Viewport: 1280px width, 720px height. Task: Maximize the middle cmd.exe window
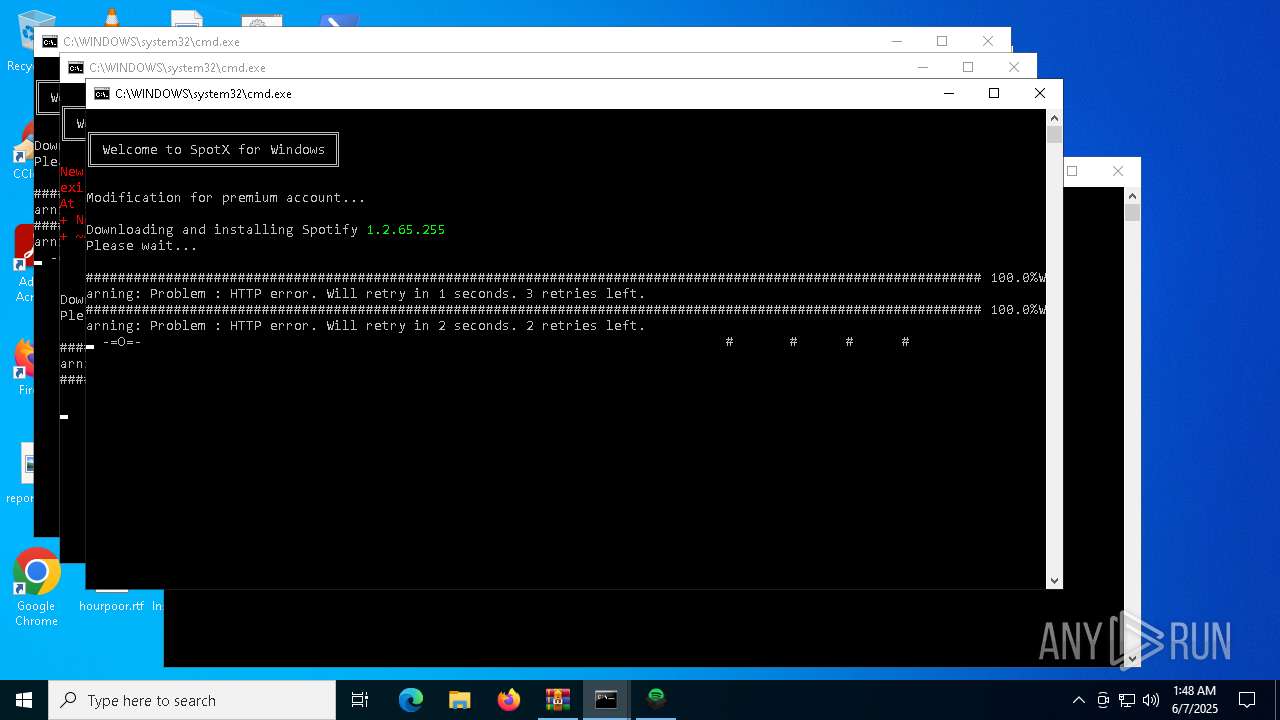[x=968, y=67]
